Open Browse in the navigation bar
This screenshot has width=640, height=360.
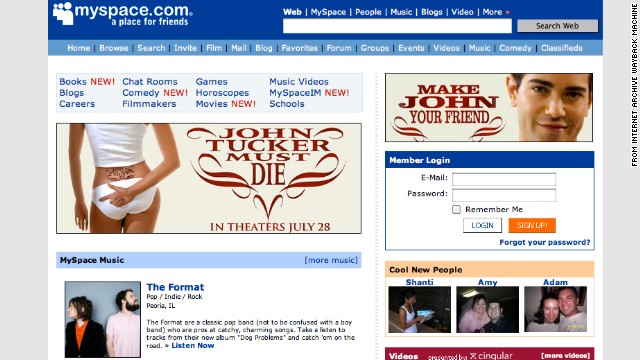(114, 48)
